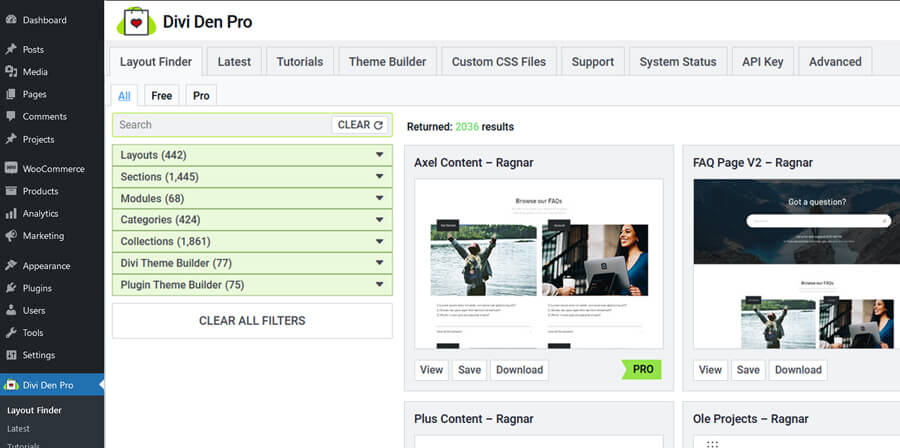Click the Users person icon
Viewport: 900px width, 448px height.
click(x=11, y=310)
